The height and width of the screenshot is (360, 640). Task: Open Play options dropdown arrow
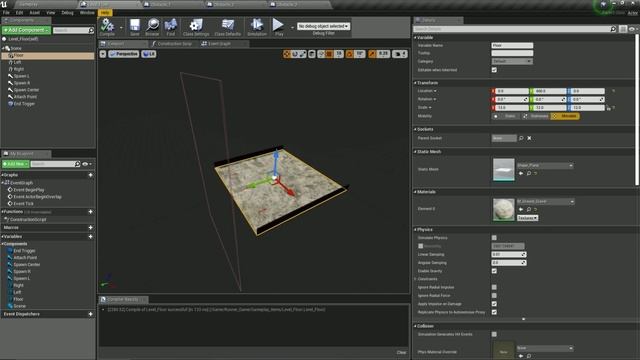[292, 27]
